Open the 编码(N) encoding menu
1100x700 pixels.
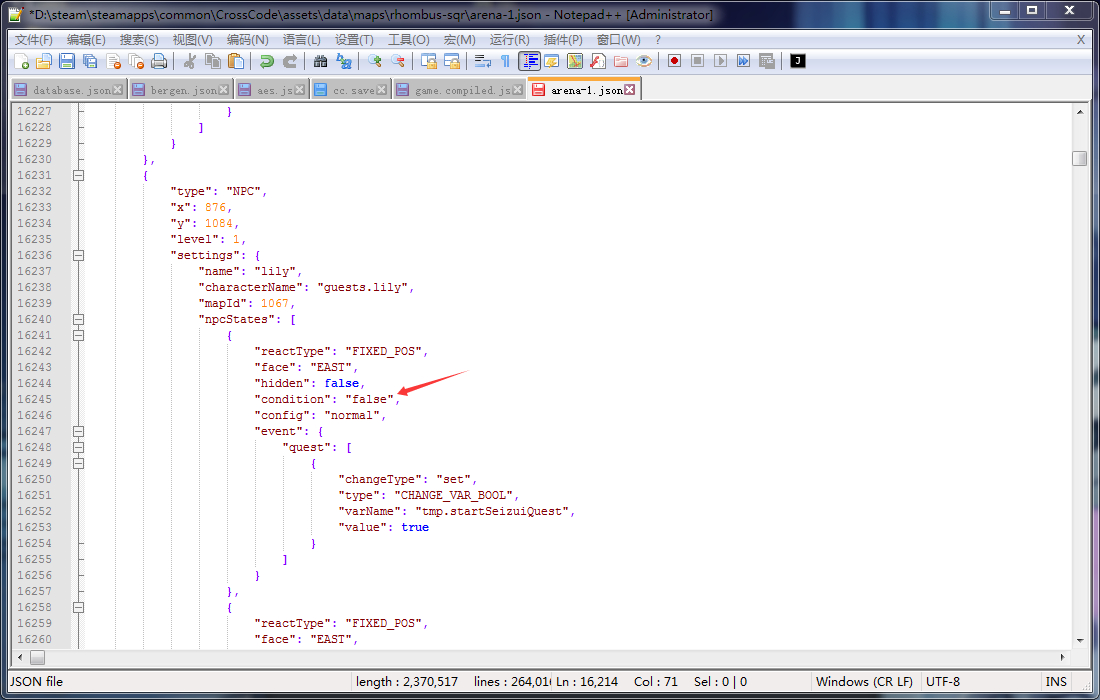(247, 39)
